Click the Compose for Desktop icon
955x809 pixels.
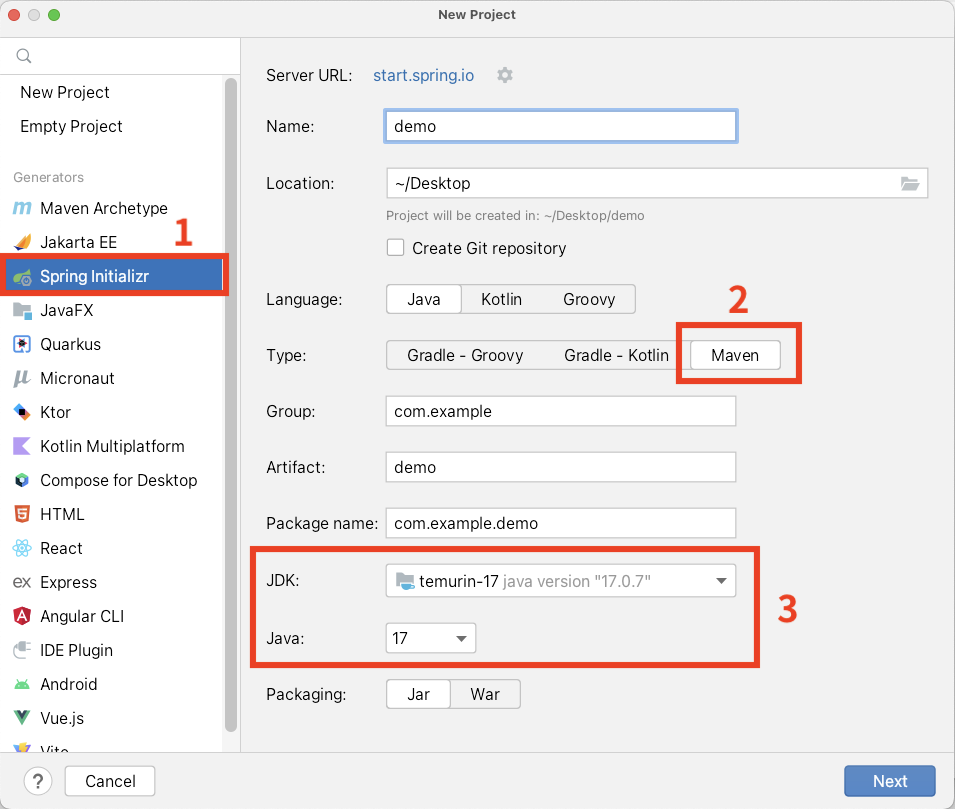point(22,481)
